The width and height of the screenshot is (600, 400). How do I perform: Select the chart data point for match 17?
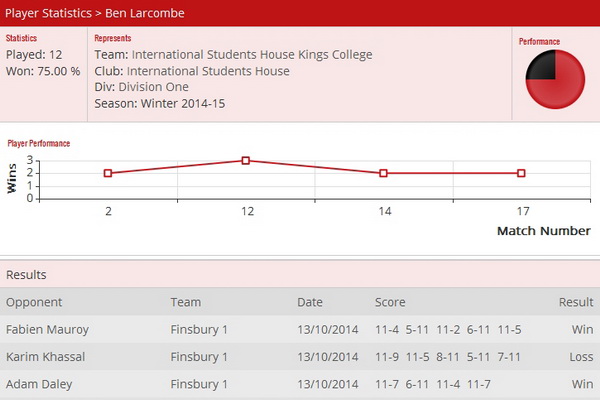pos(521,173)
